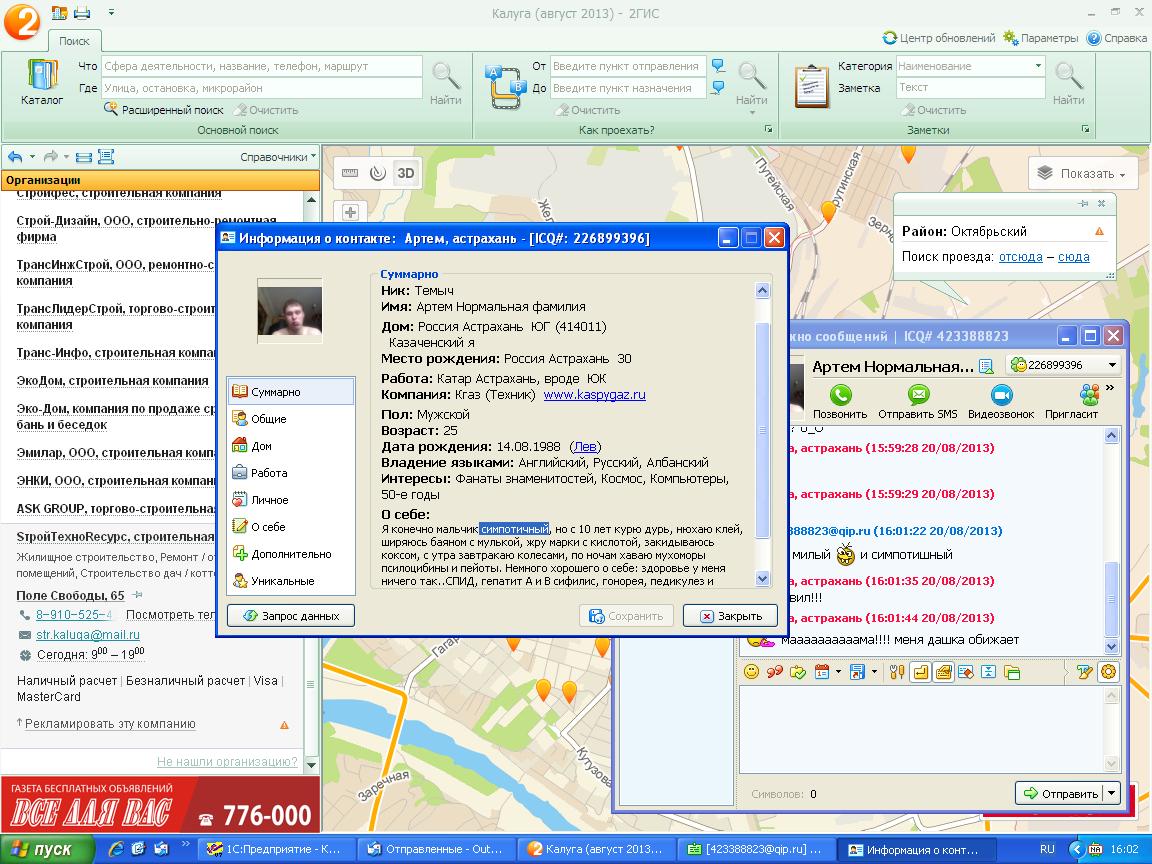Select the Дом section in contact info
The image size is (1152, 864).
click(x=291, y=446)
